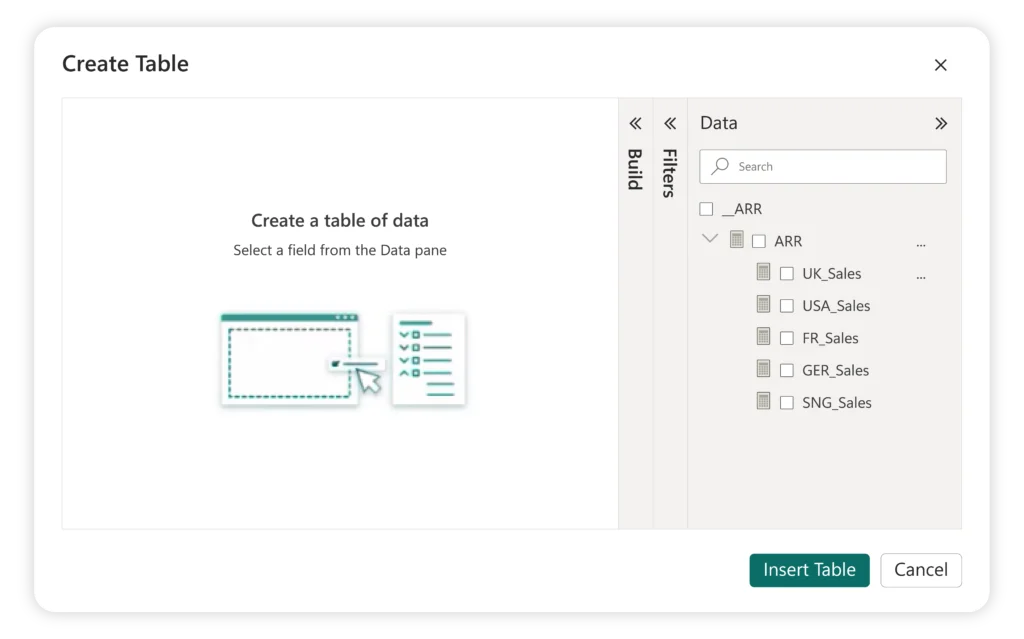
Task: Check the _ARR checkbox
Action: 705,208
